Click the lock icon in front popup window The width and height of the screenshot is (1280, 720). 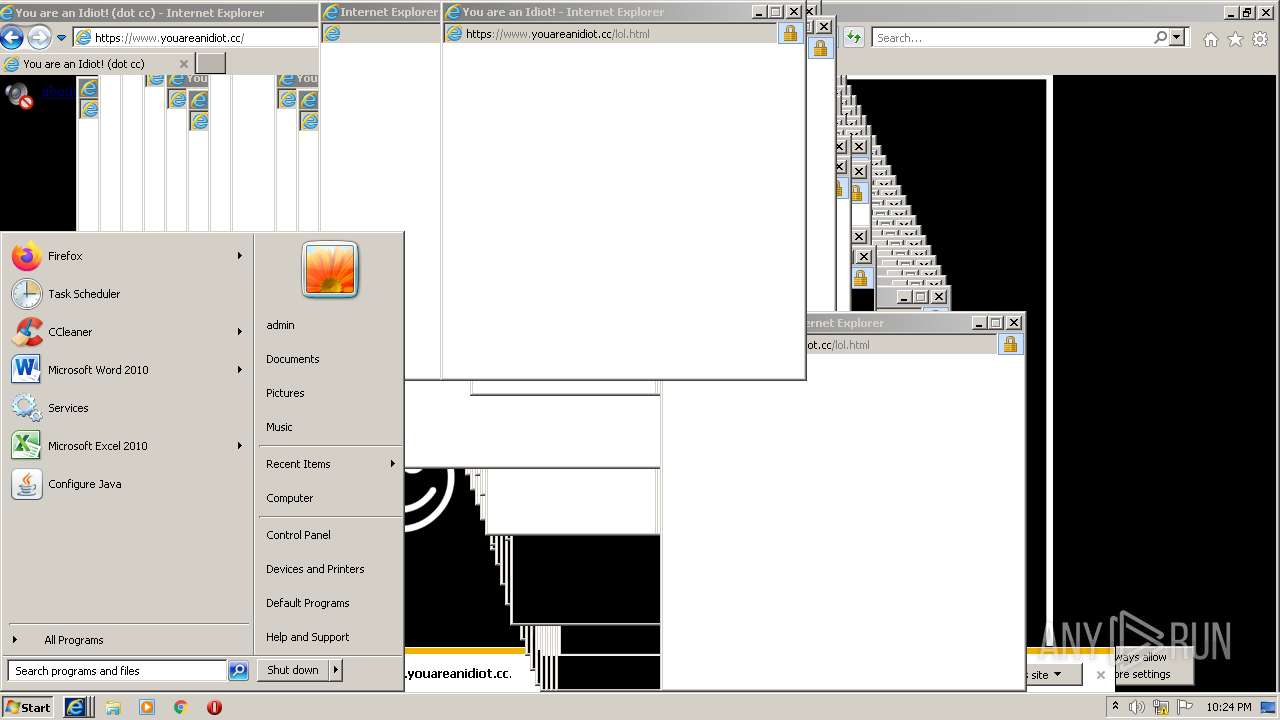(x=790, y=33)
